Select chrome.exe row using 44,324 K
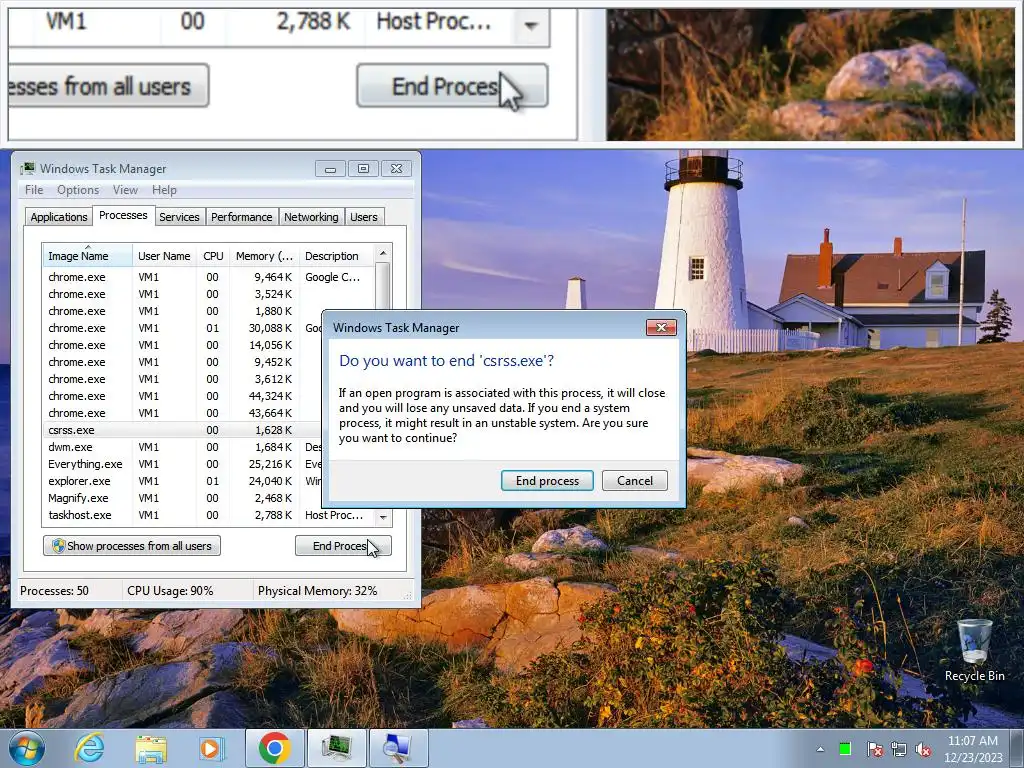 pos(183,396)
